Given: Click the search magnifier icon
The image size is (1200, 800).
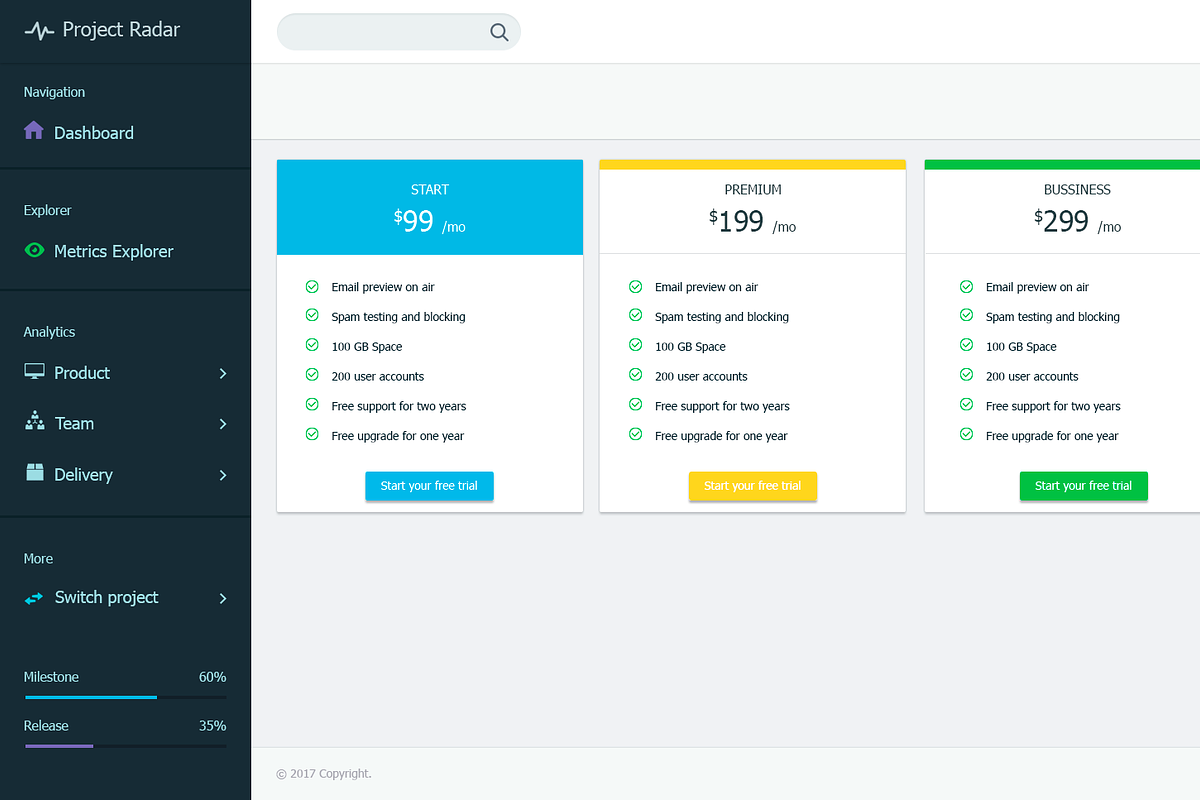Looking at the screenshot, I should [498, 31].
